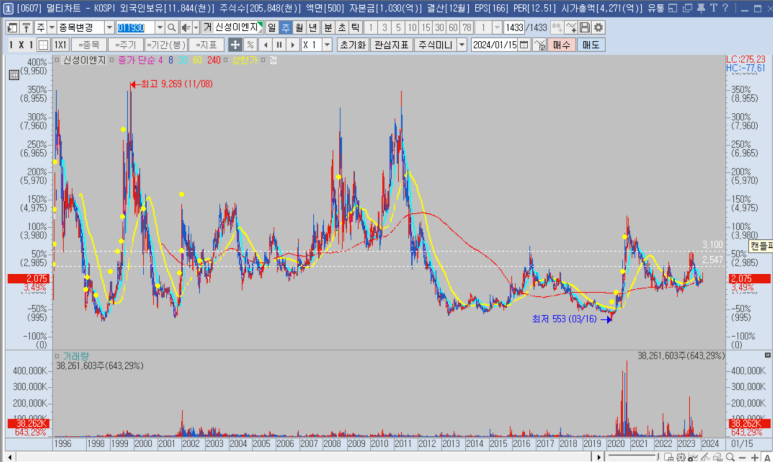Select the second 초 period toggle
Viewport: 773px width, 462px height.
342,28
